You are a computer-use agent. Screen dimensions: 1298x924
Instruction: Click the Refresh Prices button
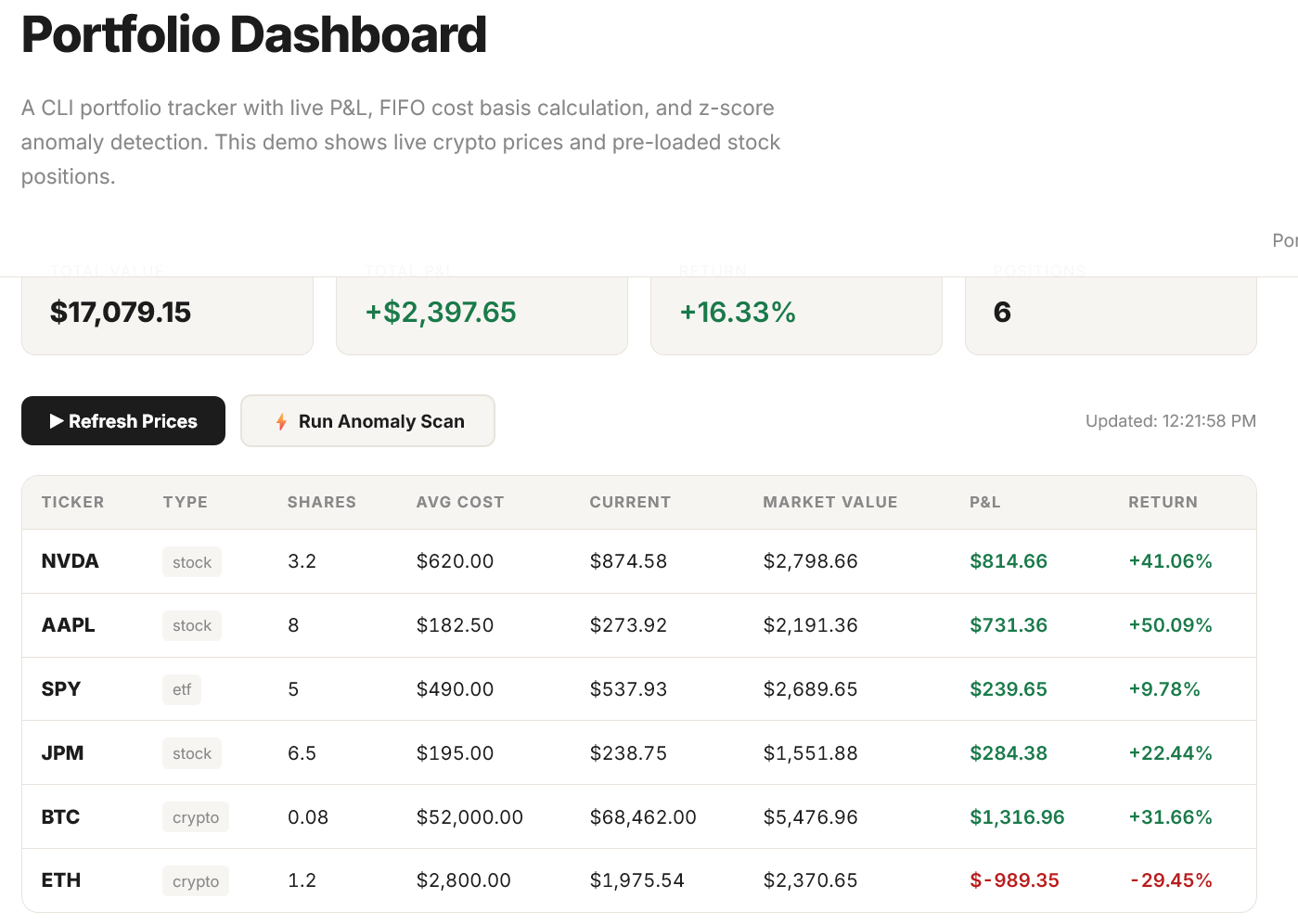[122, 421]
